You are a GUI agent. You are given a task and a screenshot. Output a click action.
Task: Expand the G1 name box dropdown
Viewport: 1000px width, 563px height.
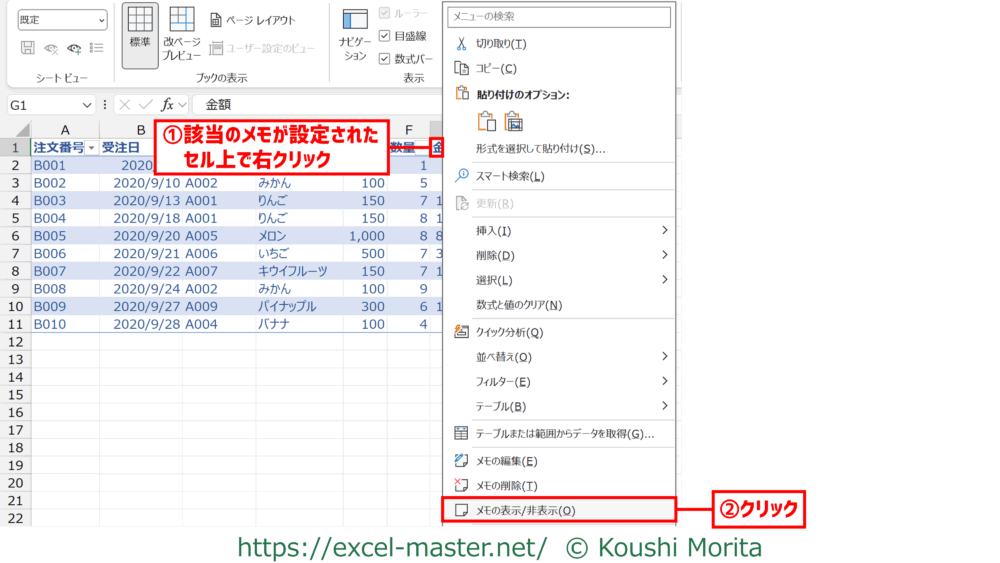pos(87,104)
